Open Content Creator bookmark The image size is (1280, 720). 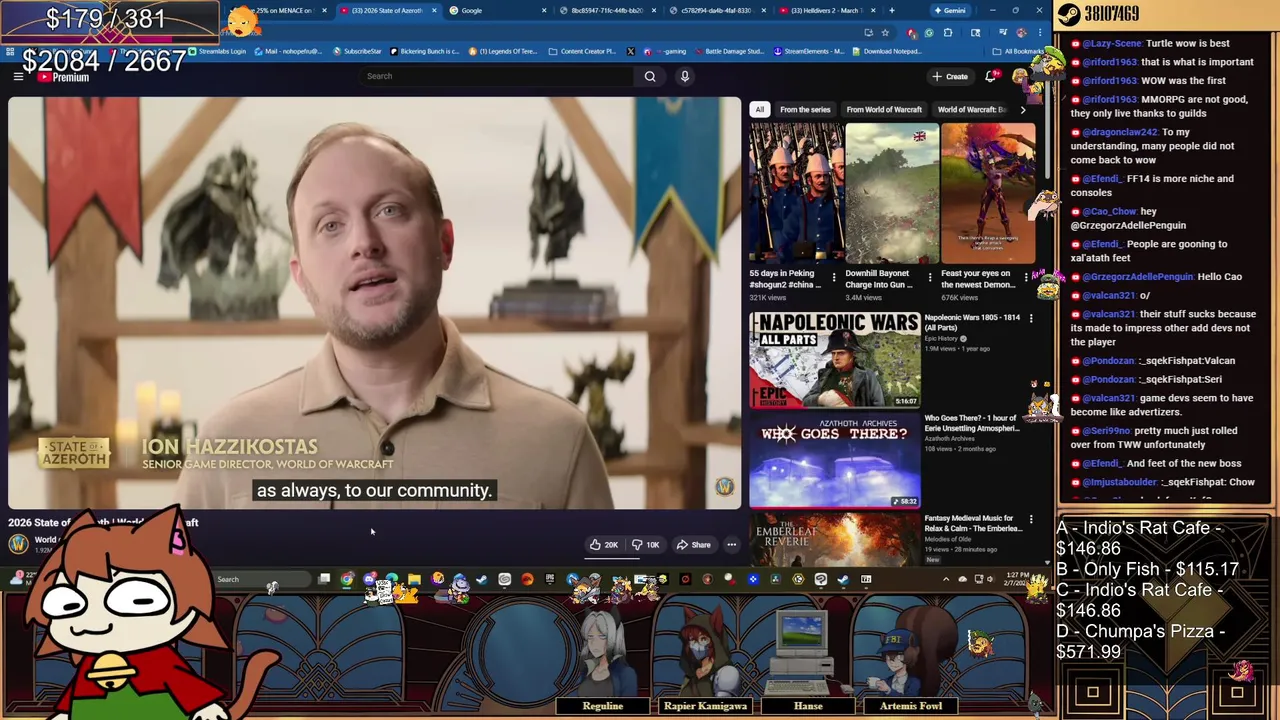click(x=582, y=51)
